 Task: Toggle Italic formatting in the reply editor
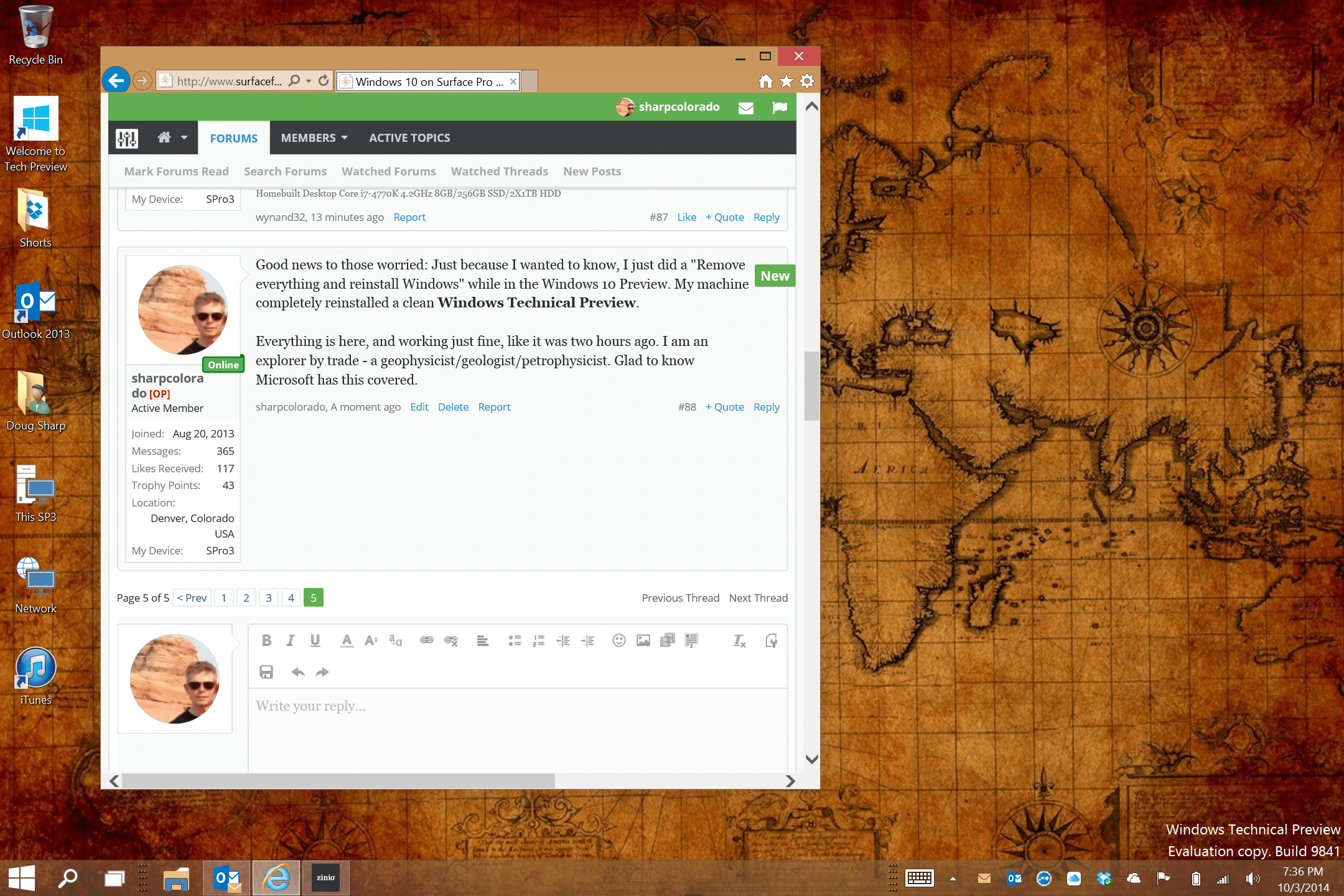(290, 640)
